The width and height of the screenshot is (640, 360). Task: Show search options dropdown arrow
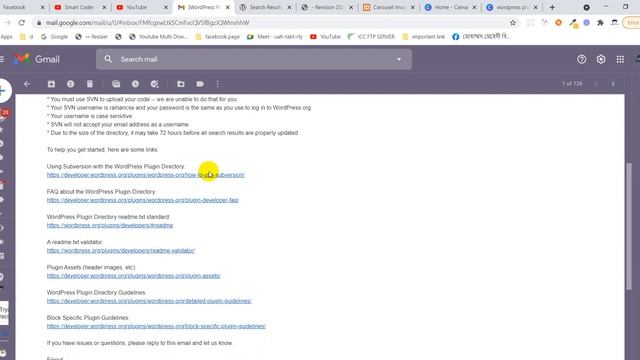coord(399,59)
